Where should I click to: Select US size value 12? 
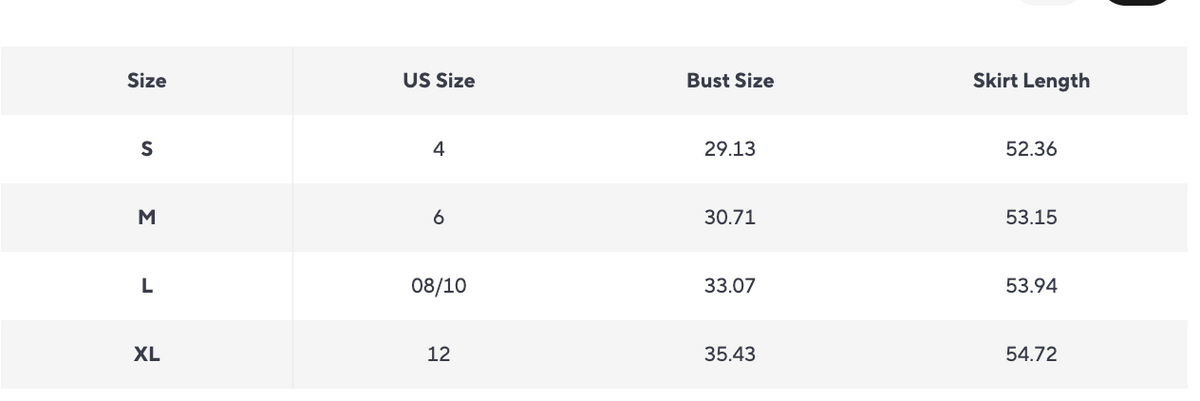439,354
